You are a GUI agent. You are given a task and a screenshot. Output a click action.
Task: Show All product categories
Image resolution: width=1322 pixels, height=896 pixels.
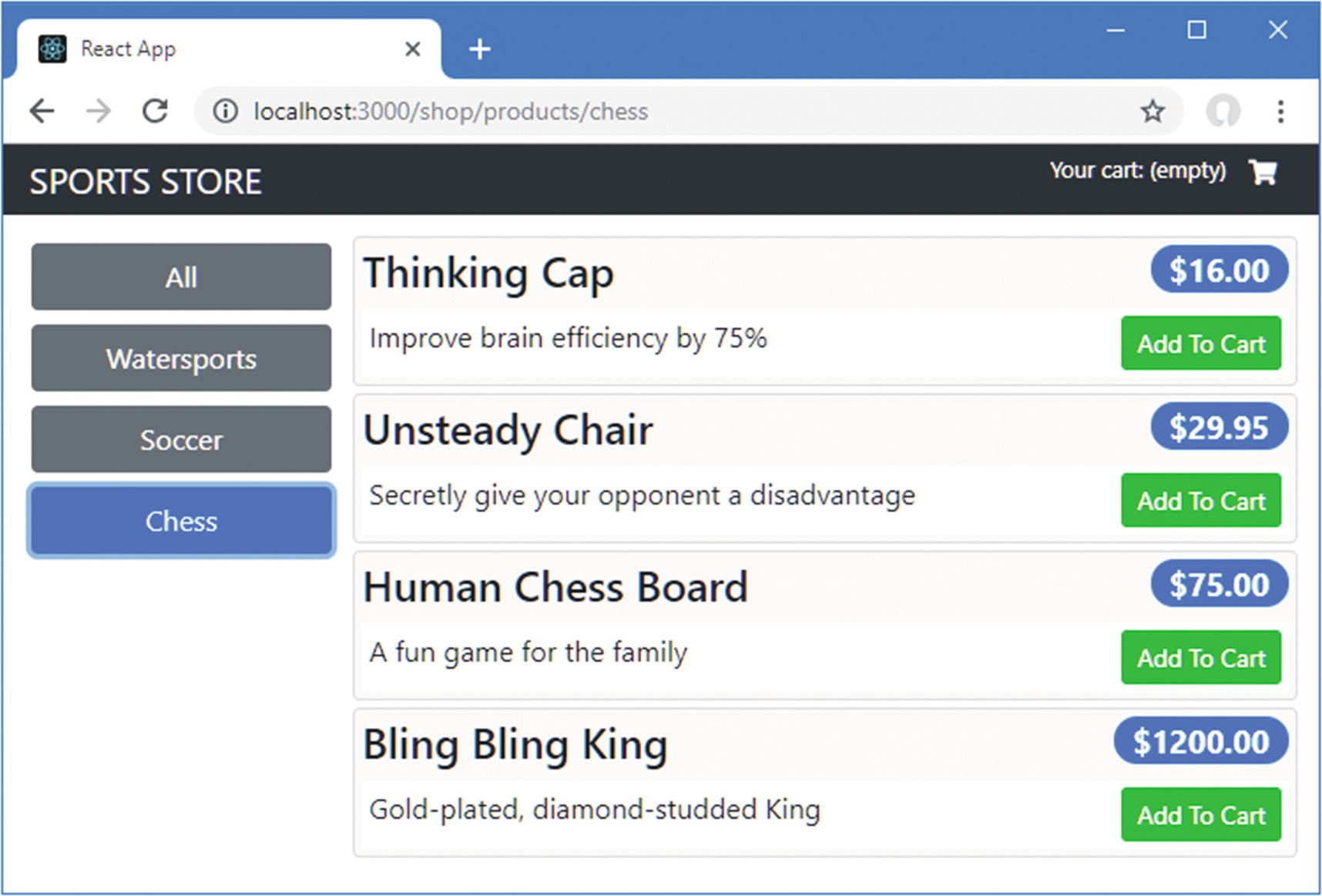pos(181,277)
